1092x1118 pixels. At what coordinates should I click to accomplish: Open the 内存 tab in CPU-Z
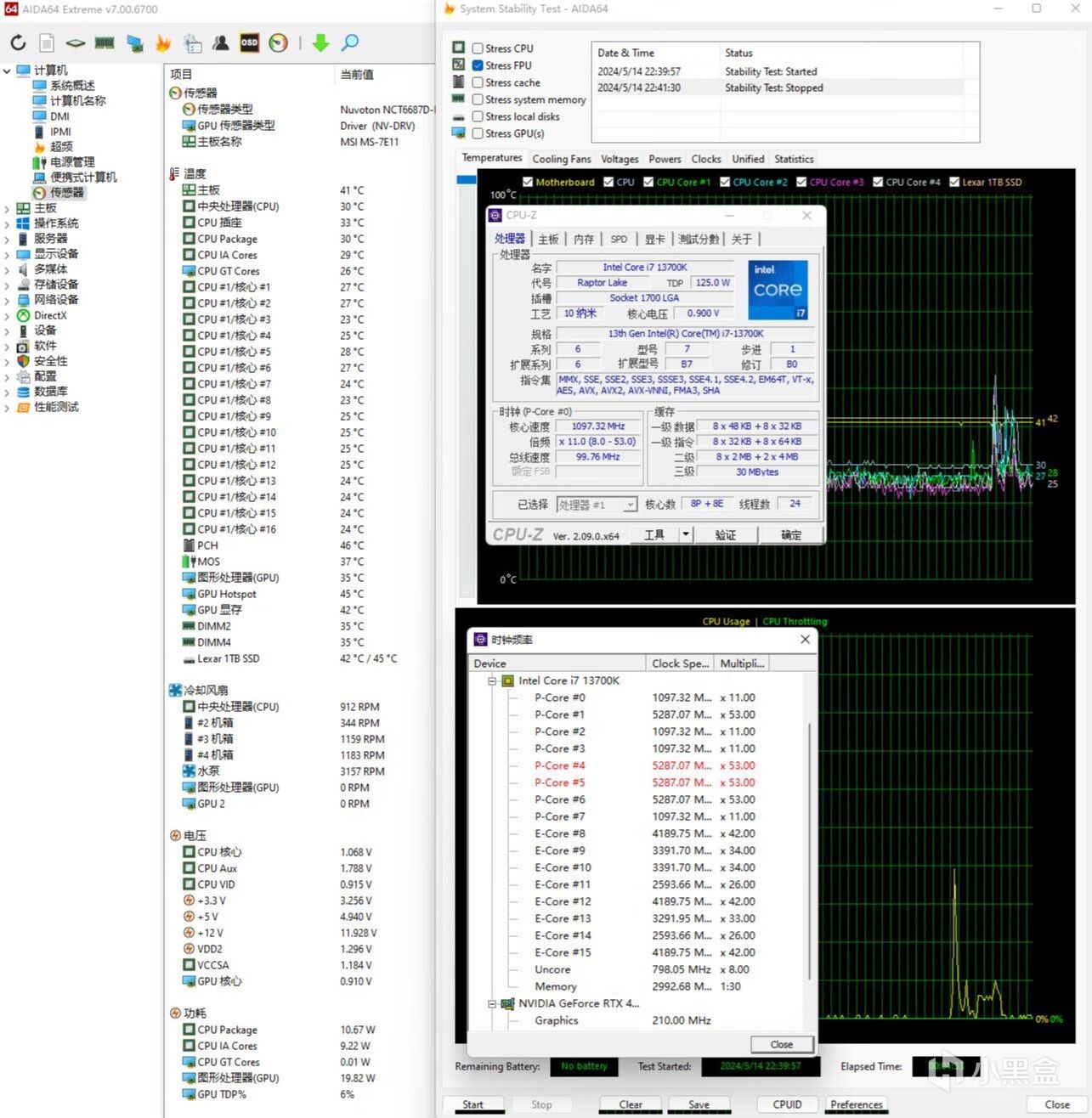click(584, 240)
